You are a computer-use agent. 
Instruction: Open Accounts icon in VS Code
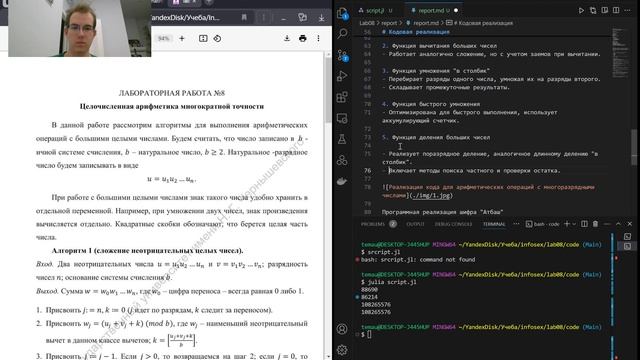tap(342, 329)
